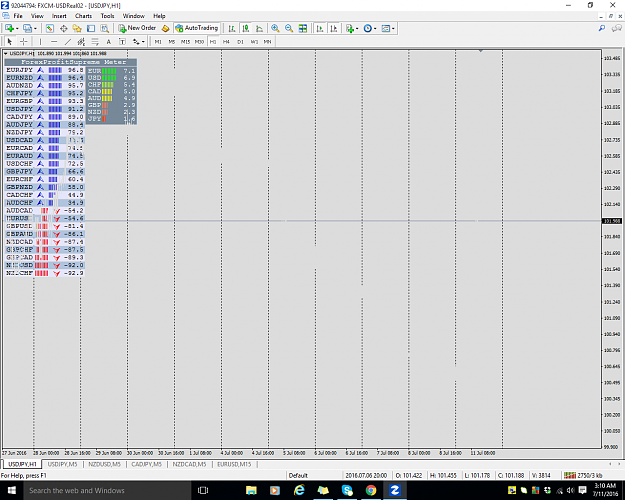Open the Data Window panel

[63, 28]
